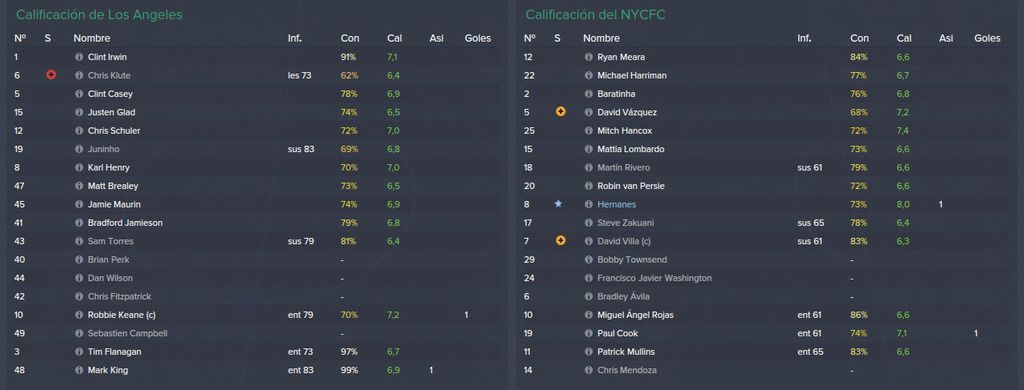Click the info icon next to Ryan Meara

pyautogui.click(x=588, y=57)
